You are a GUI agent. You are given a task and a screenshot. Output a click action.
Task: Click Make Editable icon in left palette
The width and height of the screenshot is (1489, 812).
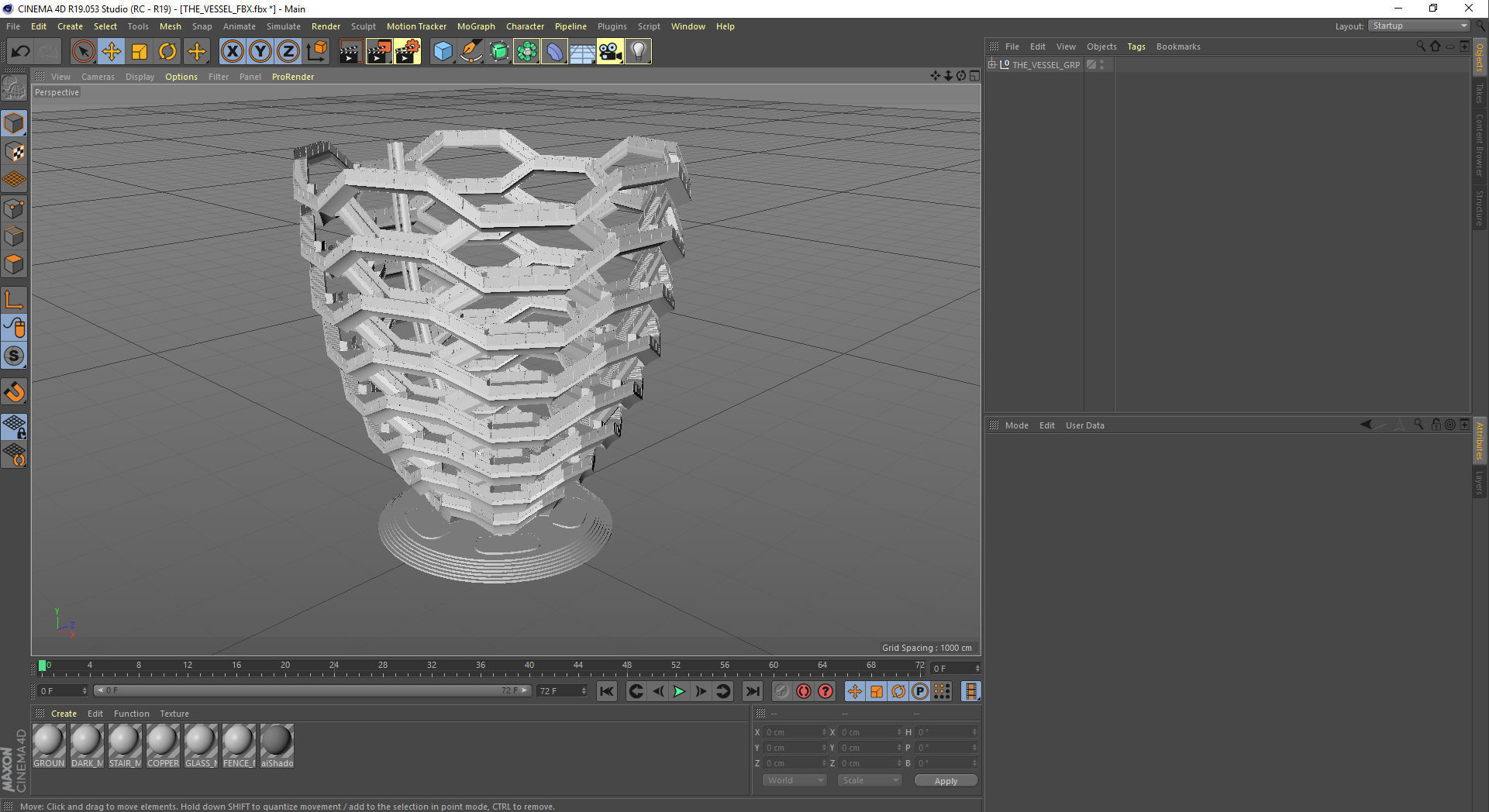[x=14, y=88]
